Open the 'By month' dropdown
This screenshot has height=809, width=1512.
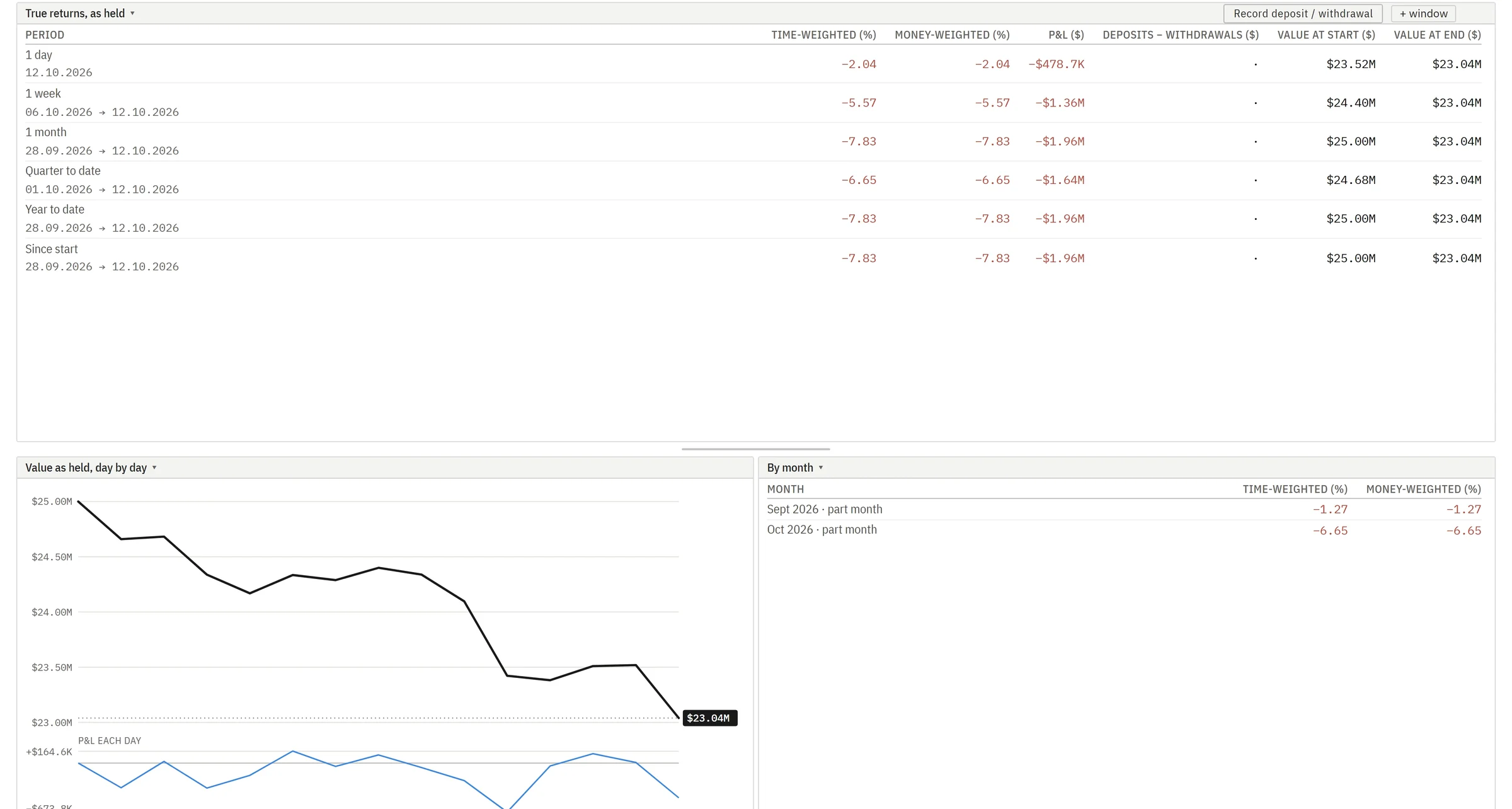(795, 468)
